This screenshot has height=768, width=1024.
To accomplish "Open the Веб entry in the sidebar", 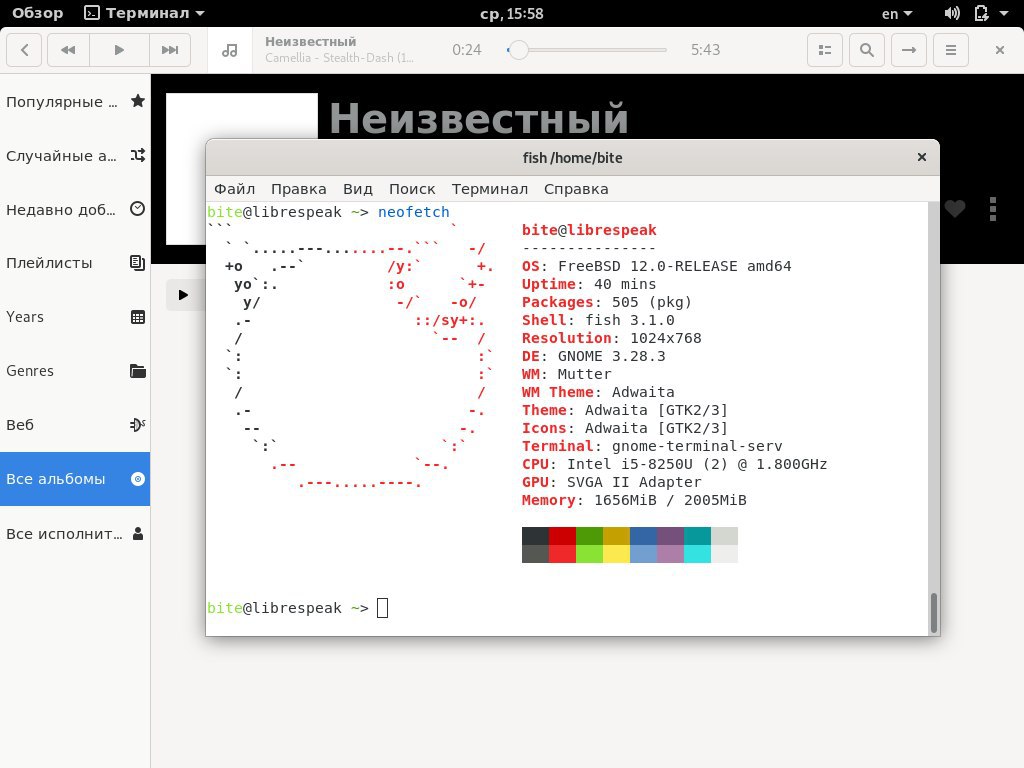I will (75, 424).
